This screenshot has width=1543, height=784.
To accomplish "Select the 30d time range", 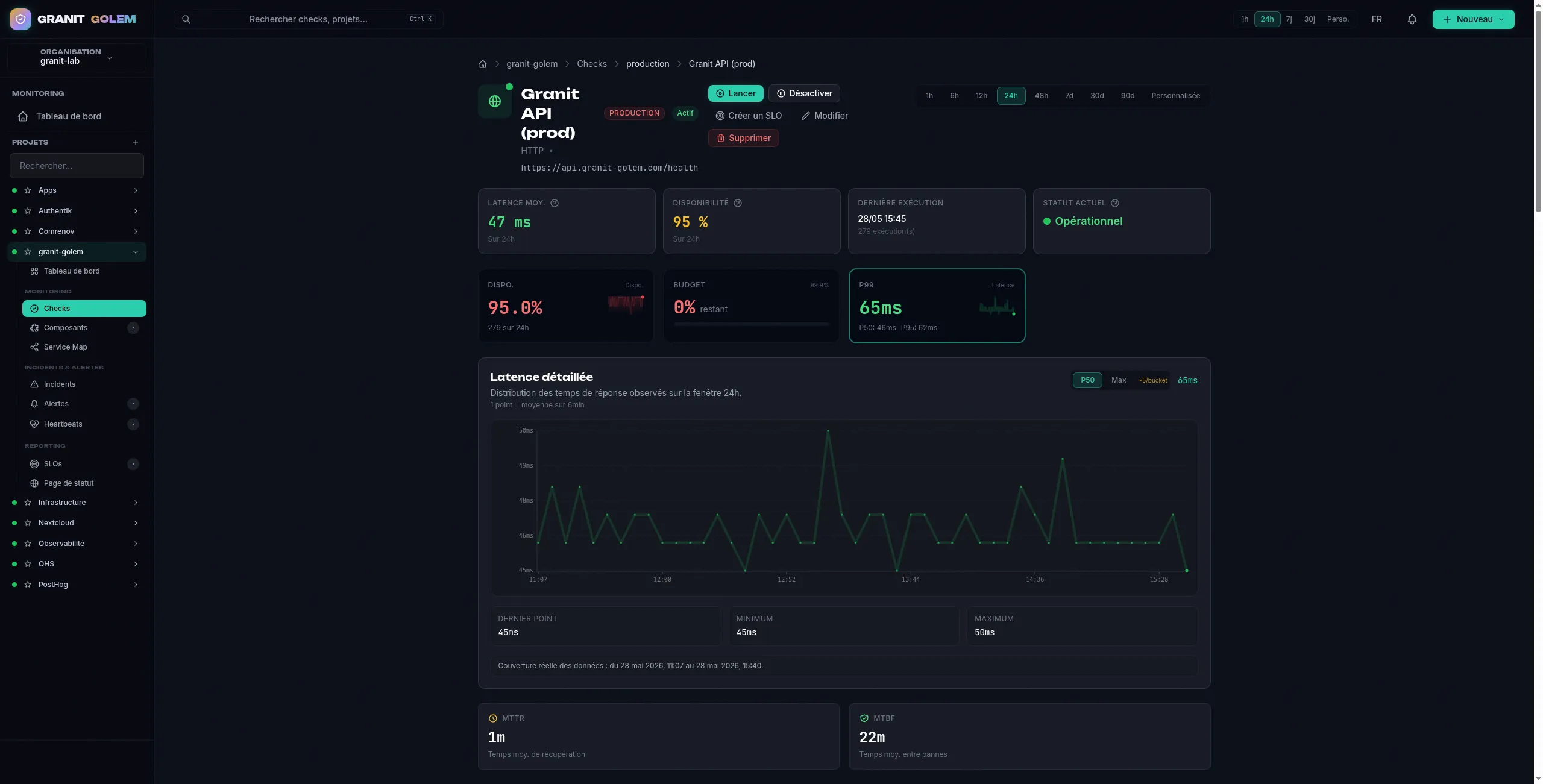I will pyautogui.click(x=1097, y=96).
